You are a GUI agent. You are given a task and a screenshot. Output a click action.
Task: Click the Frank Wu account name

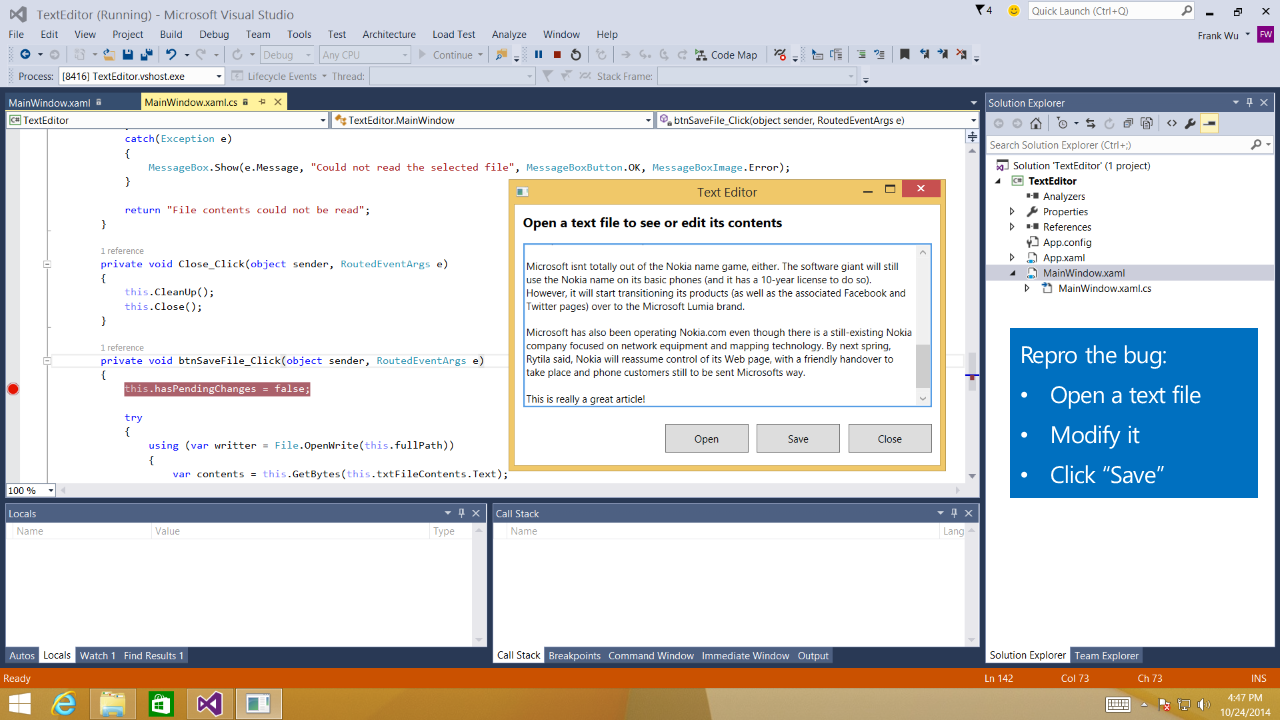point(1222,35)
